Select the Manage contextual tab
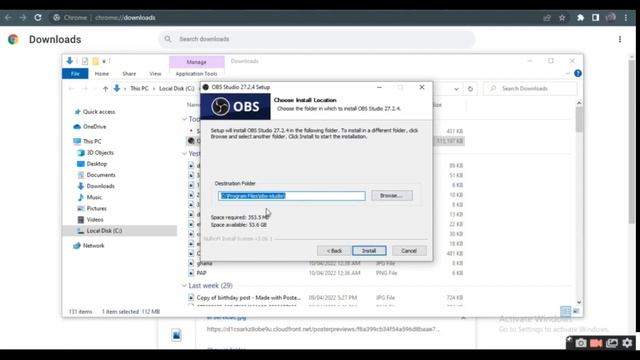Screen dimensions: 640x360 pos(197,62)
